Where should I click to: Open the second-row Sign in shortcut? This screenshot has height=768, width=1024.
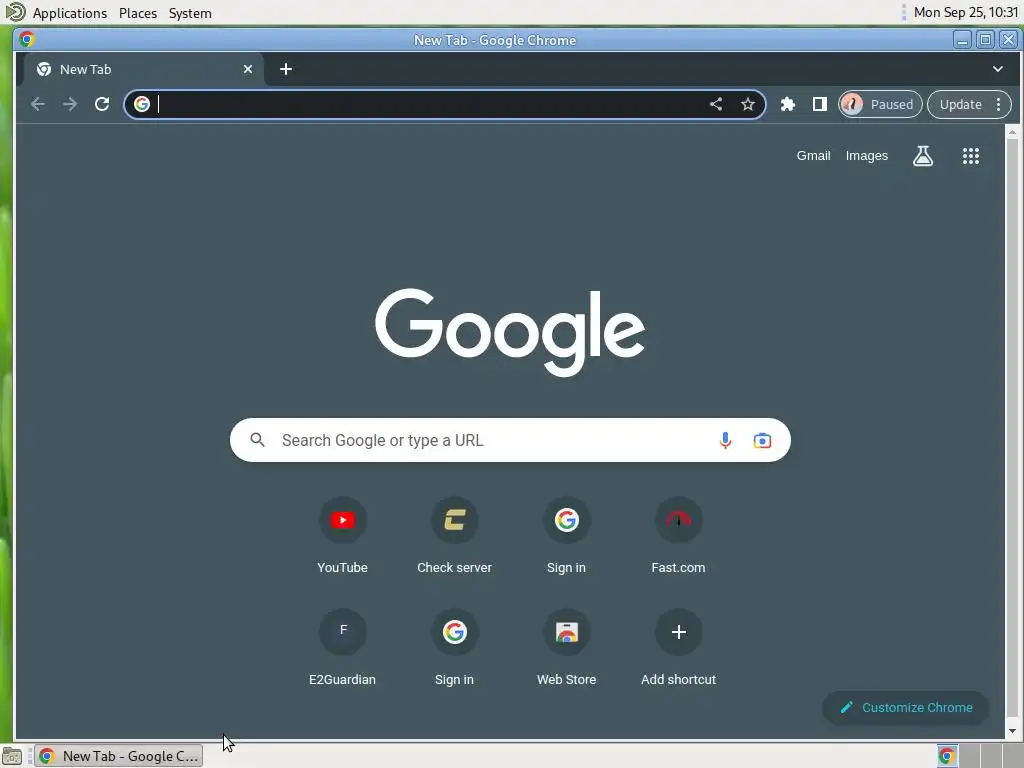pos(455,649)
